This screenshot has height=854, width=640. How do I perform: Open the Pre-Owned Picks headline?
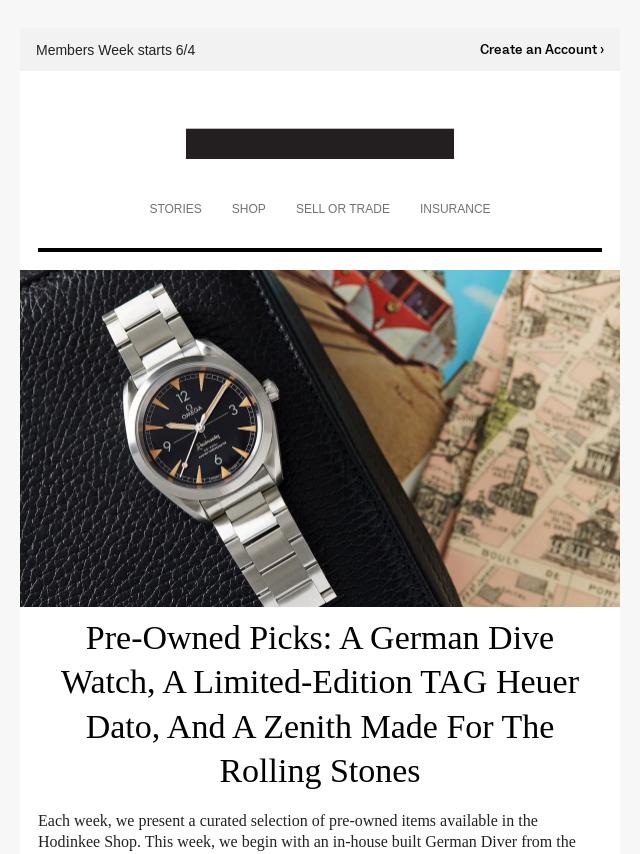point(320,704)
